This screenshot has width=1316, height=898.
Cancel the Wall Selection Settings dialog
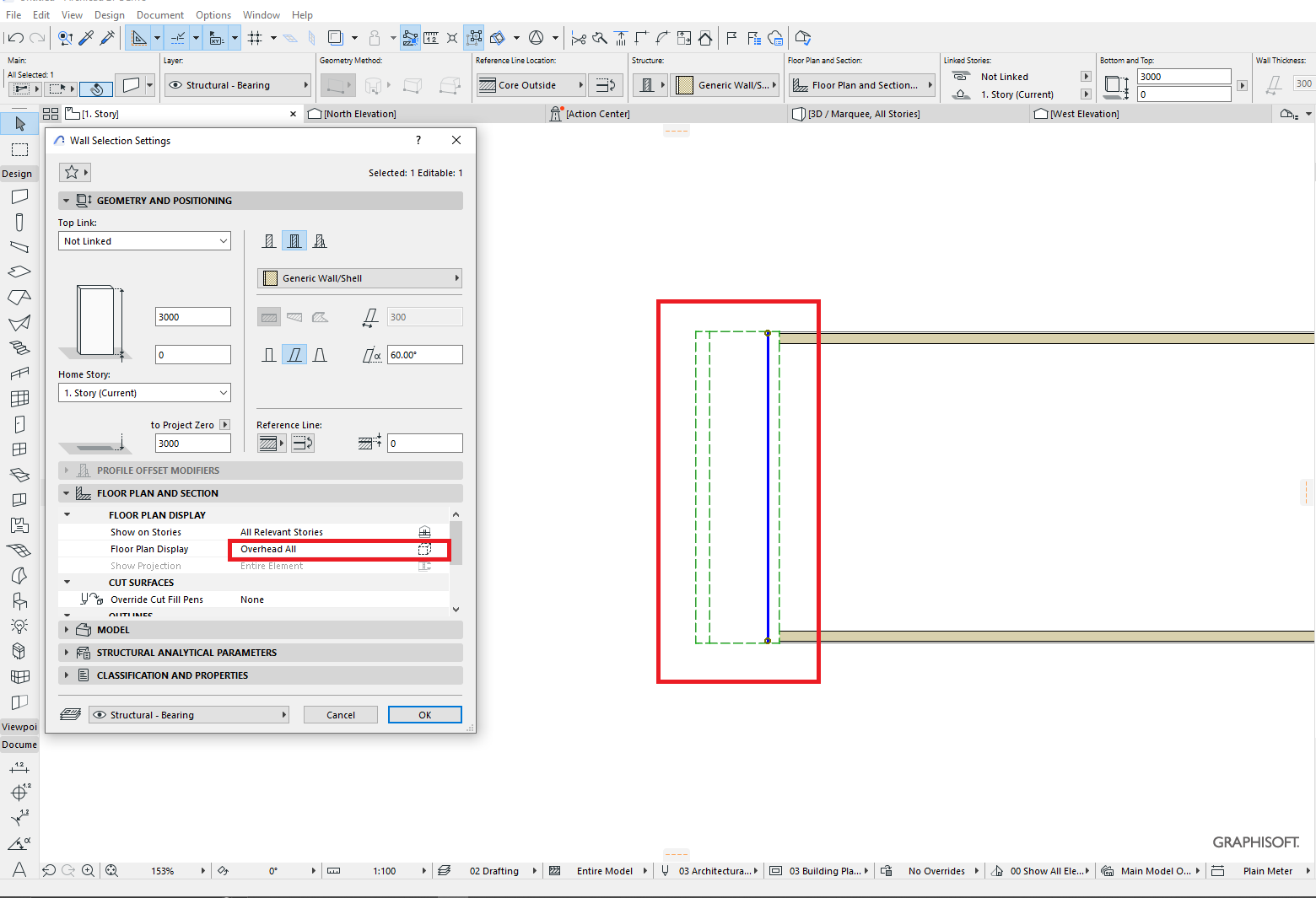[x=340, y=714]
